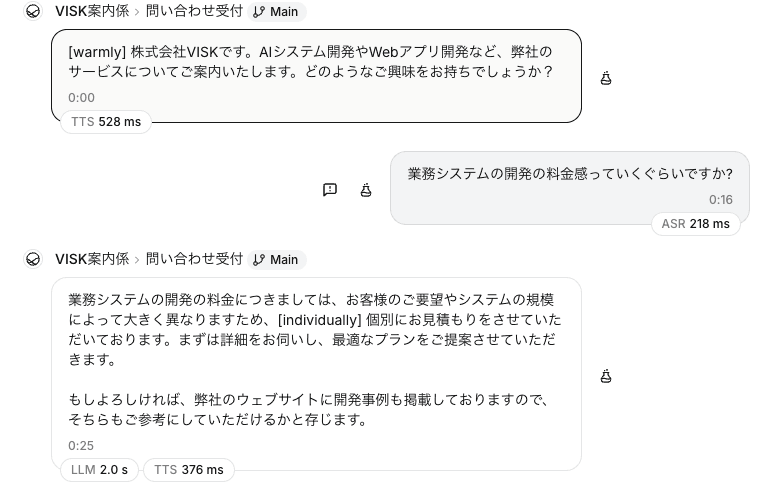Click the TTS 376 ms latency badge
Screen dimensions: 774x482
pyautogui.click(x=189, y=470)
